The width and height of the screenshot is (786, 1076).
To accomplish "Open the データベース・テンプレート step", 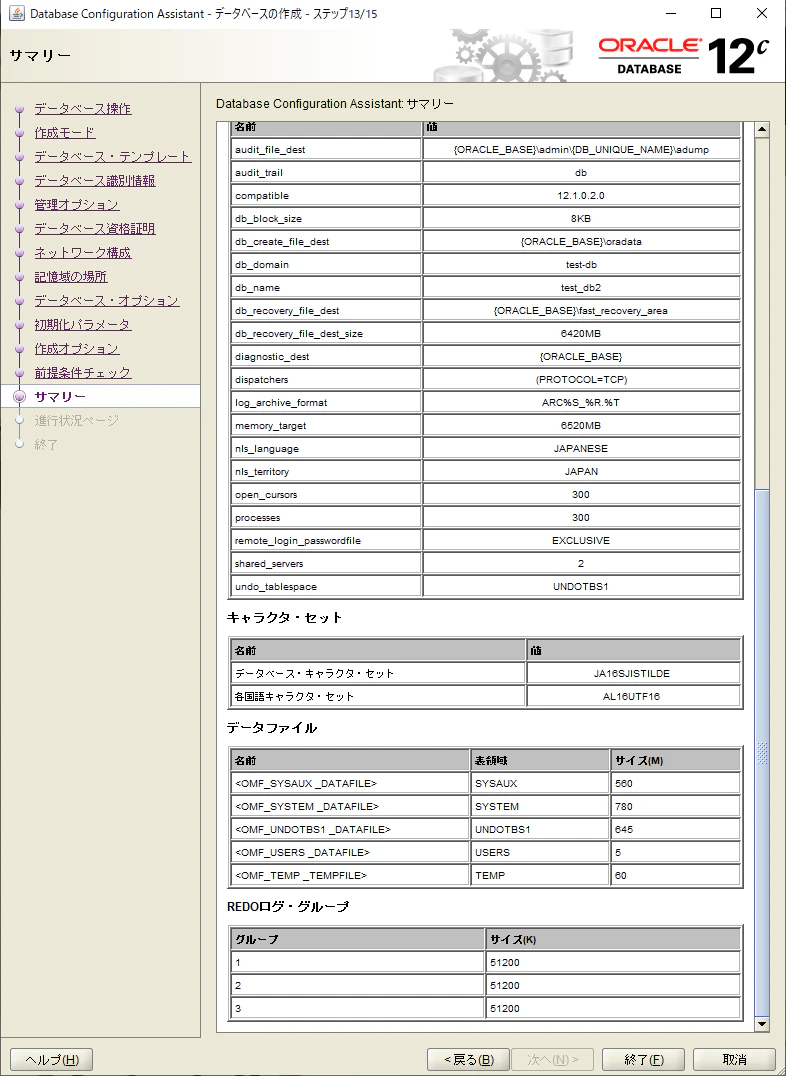I will coord(113,157).
